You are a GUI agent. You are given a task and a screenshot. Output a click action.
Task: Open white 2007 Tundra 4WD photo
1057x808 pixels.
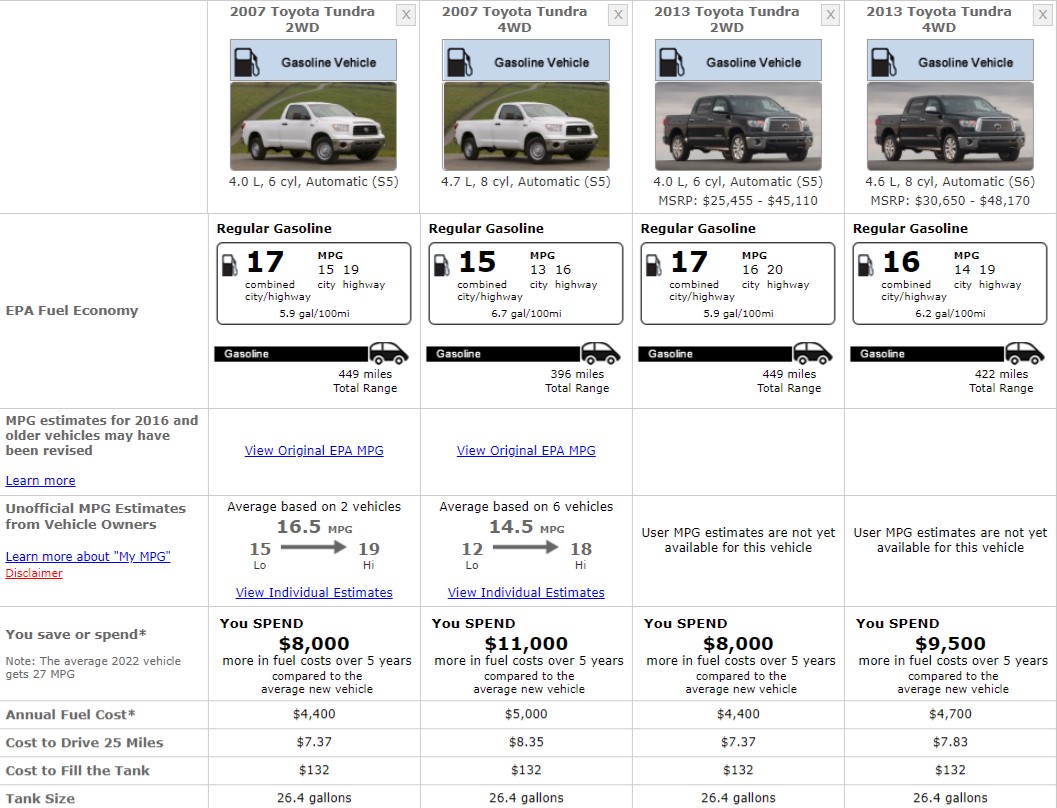coord(526,126)
